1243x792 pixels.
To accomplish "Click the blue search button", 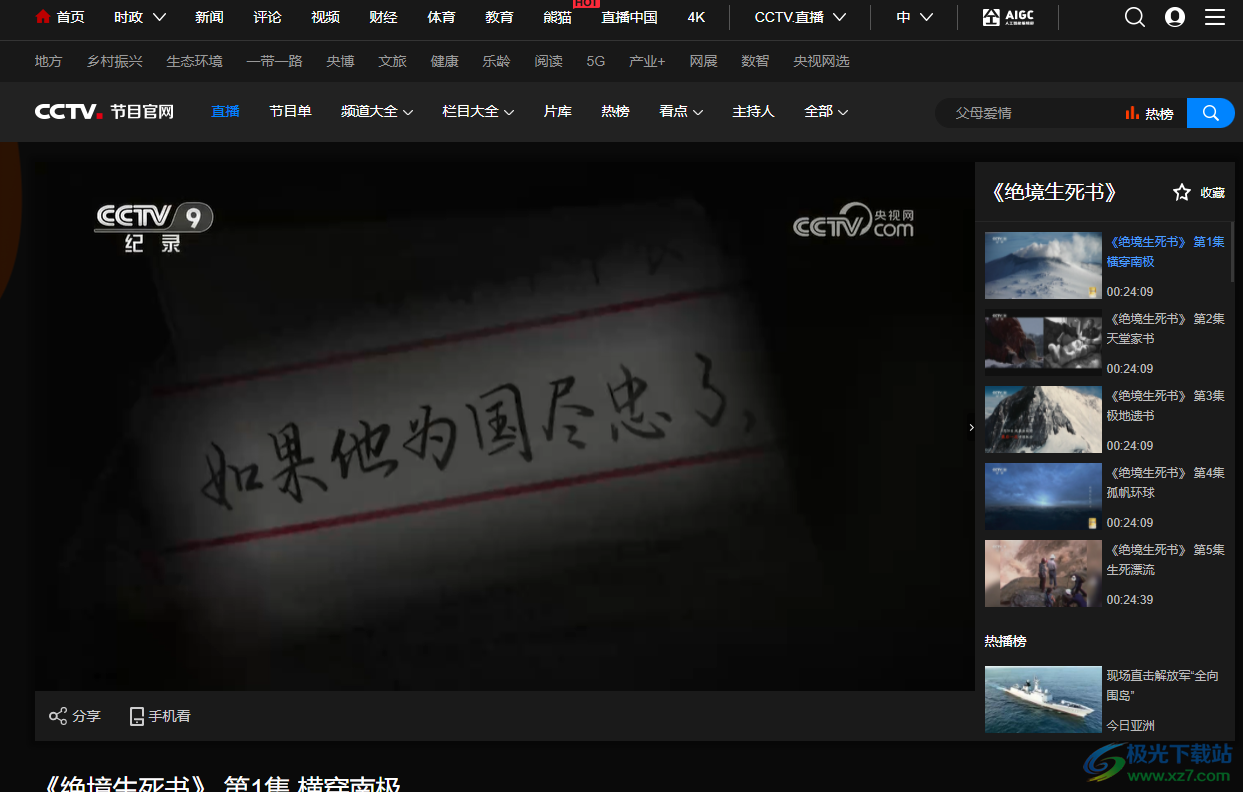I will (1211, 113).
